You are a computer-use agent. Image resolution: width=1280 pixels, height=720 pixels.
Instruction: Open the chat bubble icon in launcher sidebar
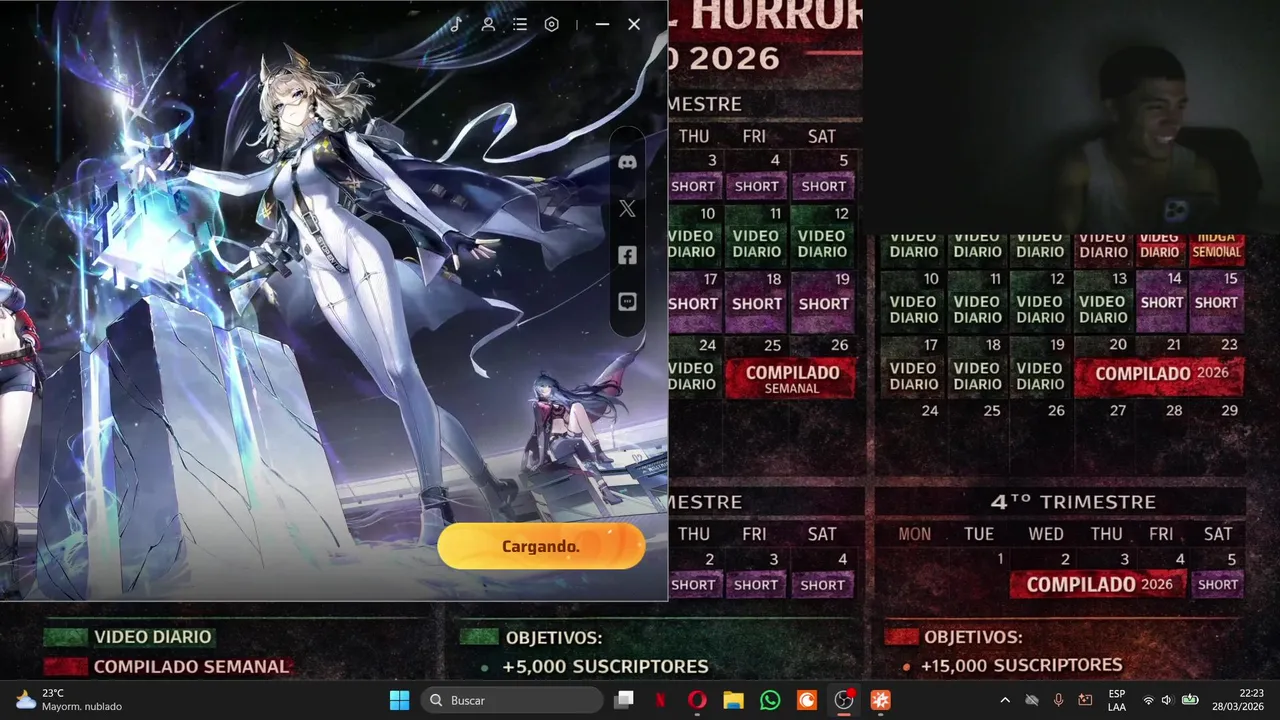[627, 302]
